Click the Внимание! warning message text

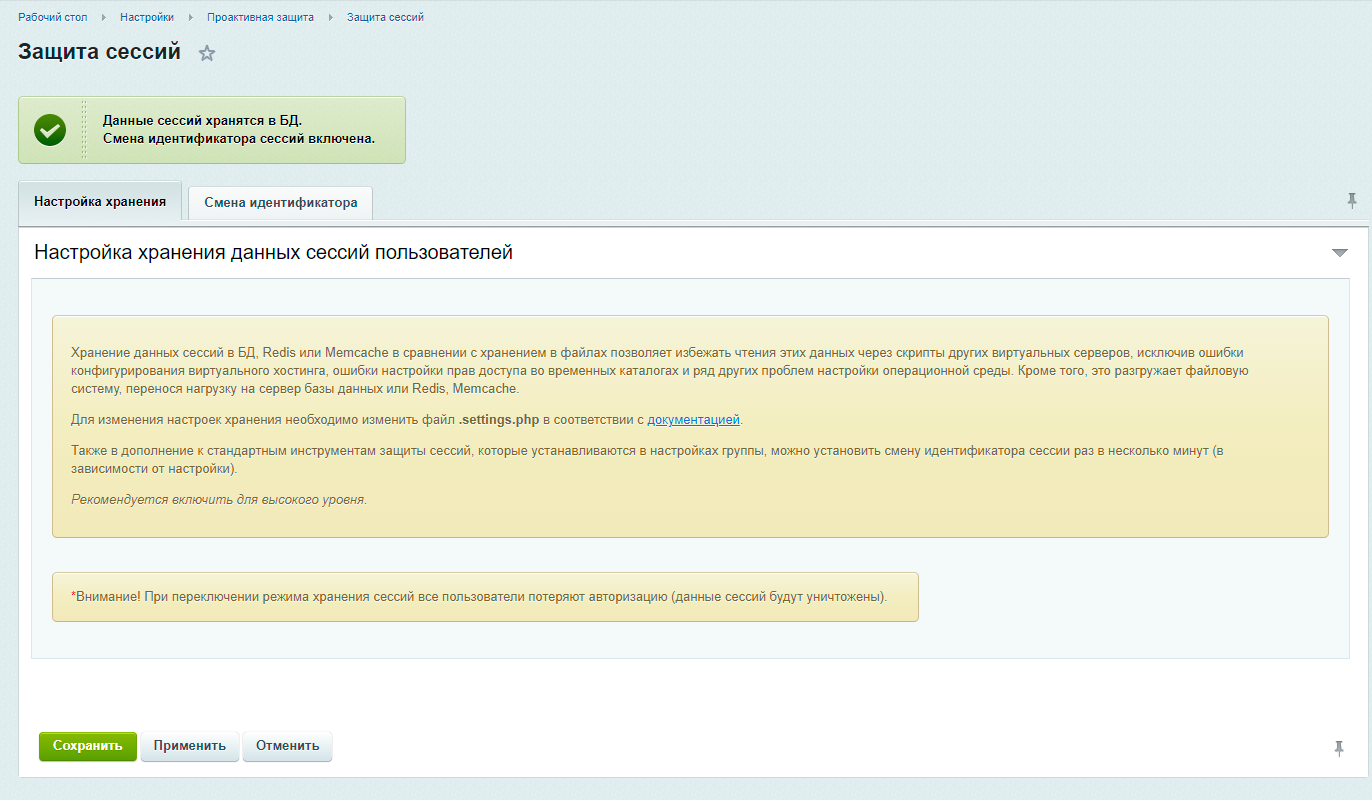click(x=479, y=597)
